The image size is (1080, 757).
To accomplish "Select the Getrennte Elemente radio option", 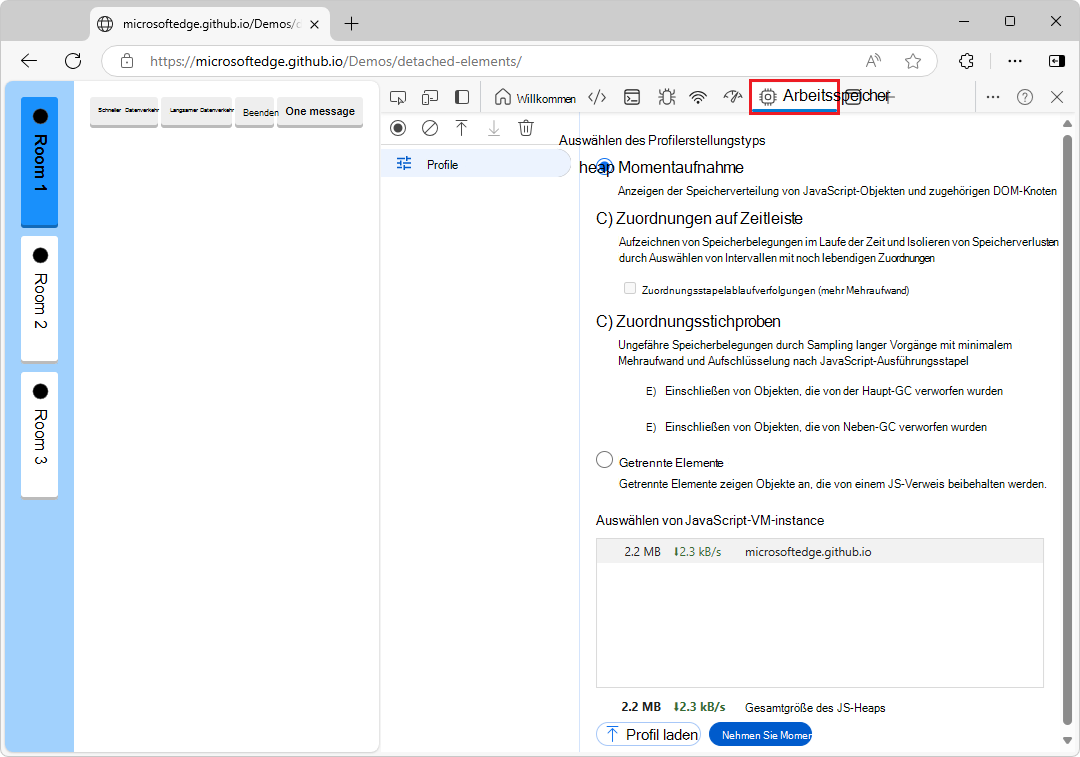I will tap(604, 459).
